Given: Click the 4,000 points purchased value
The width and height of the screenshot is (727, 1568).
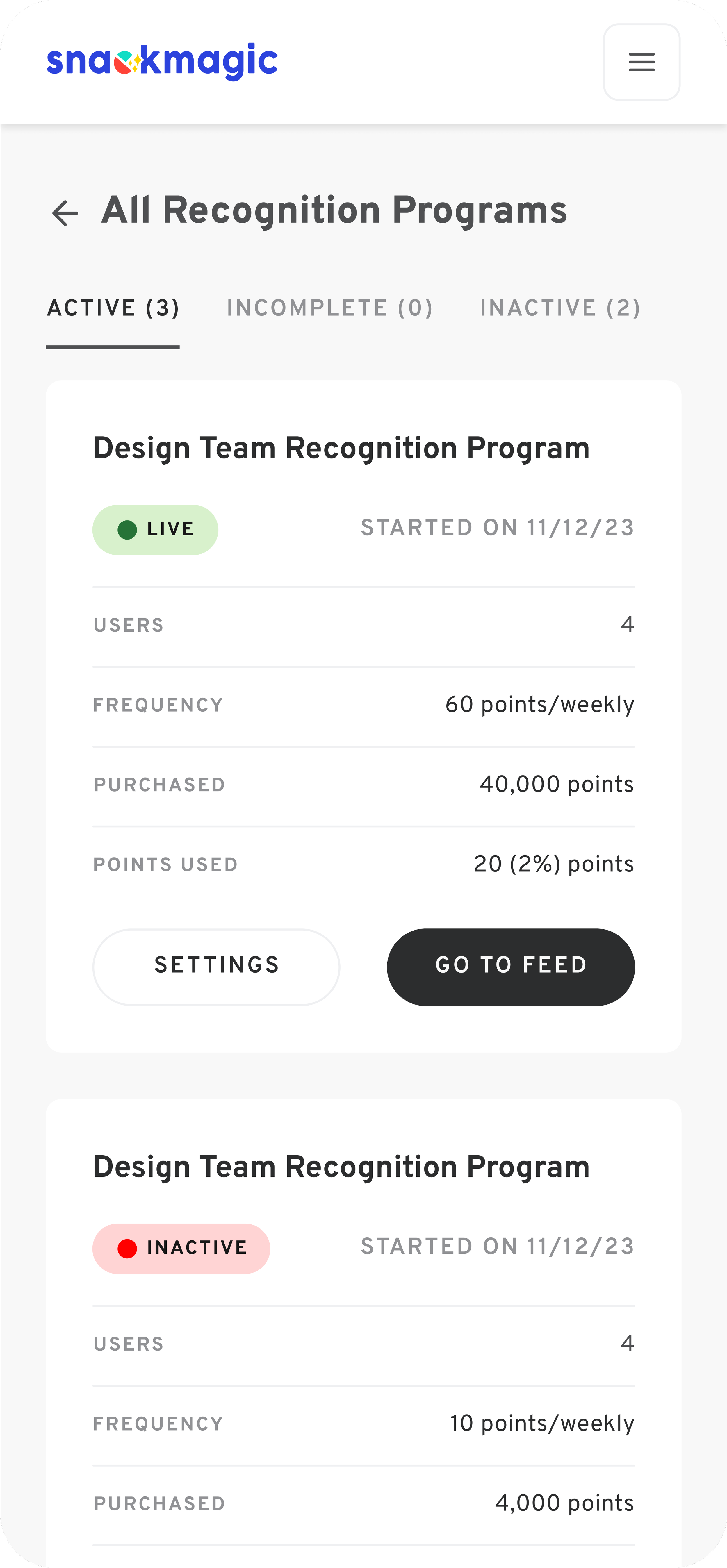Looking at the screenshot, I should (x=564, y=1503).
